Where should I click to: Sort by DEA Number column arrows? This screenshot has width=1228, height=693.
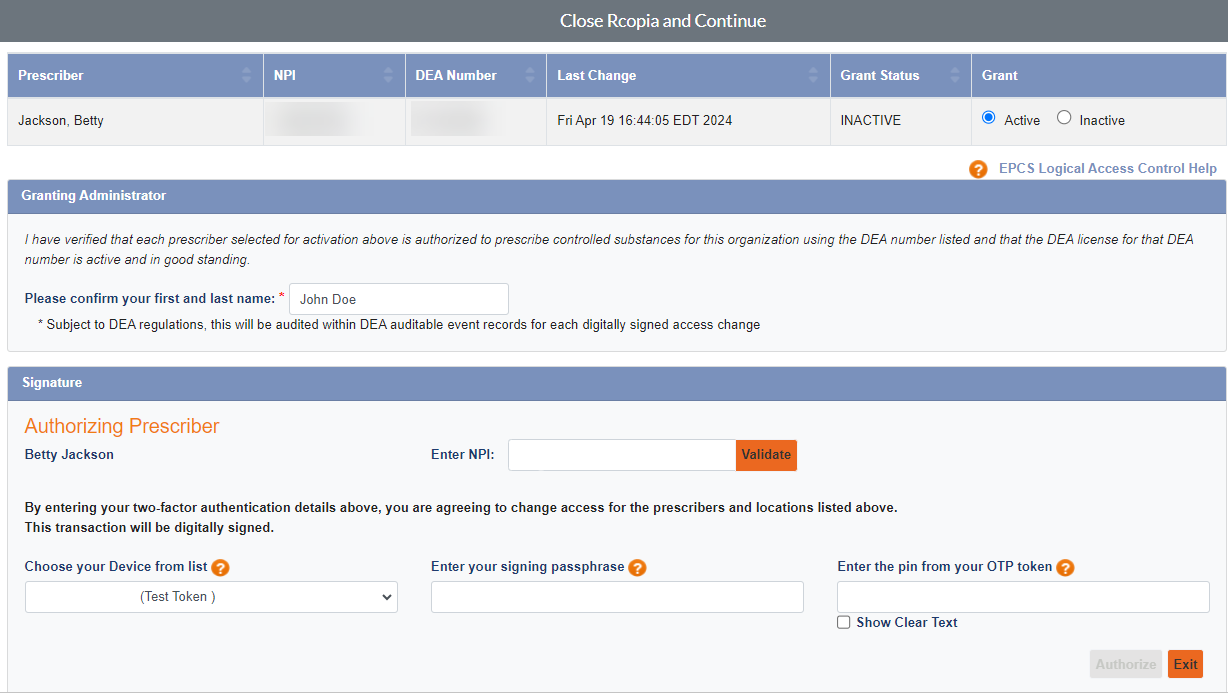530,75
